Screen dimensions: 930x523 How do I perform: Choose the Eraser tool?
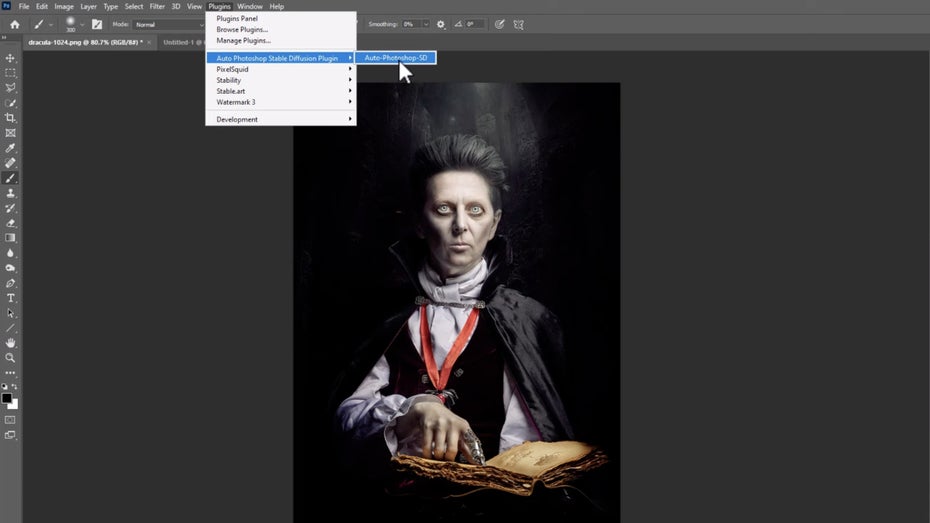tap(11, 223)
